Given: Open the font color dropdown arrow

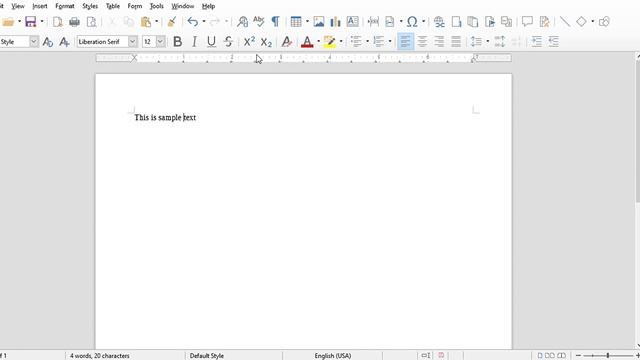Looking at the screenshot, I should click(x=318, y=42).
